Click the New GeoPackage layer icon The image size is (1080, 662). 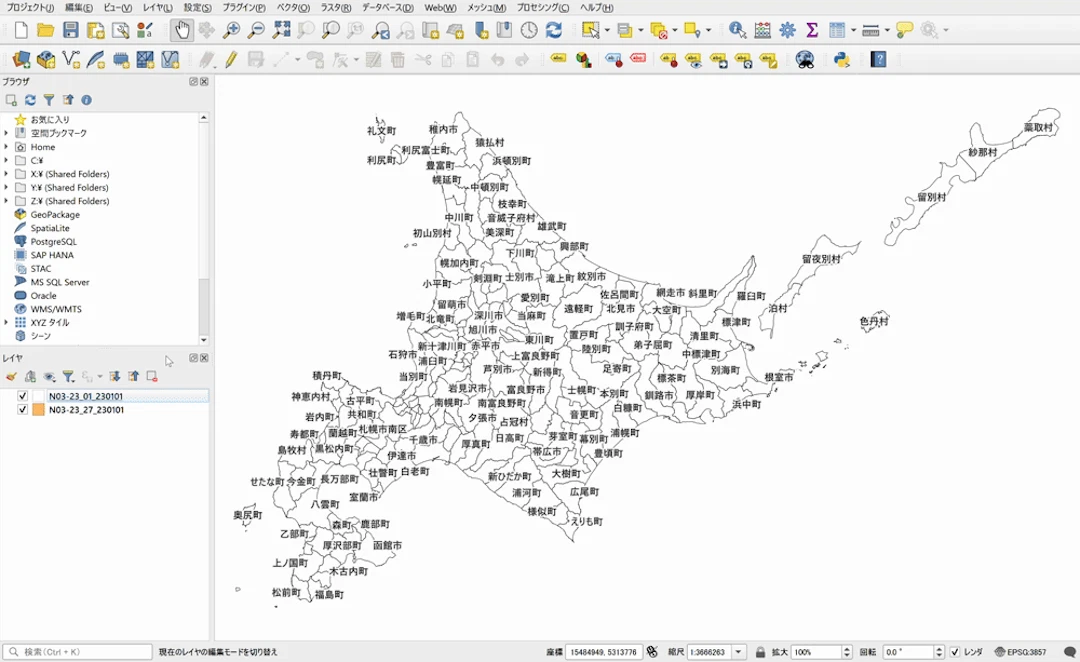[x=46, y=60]
